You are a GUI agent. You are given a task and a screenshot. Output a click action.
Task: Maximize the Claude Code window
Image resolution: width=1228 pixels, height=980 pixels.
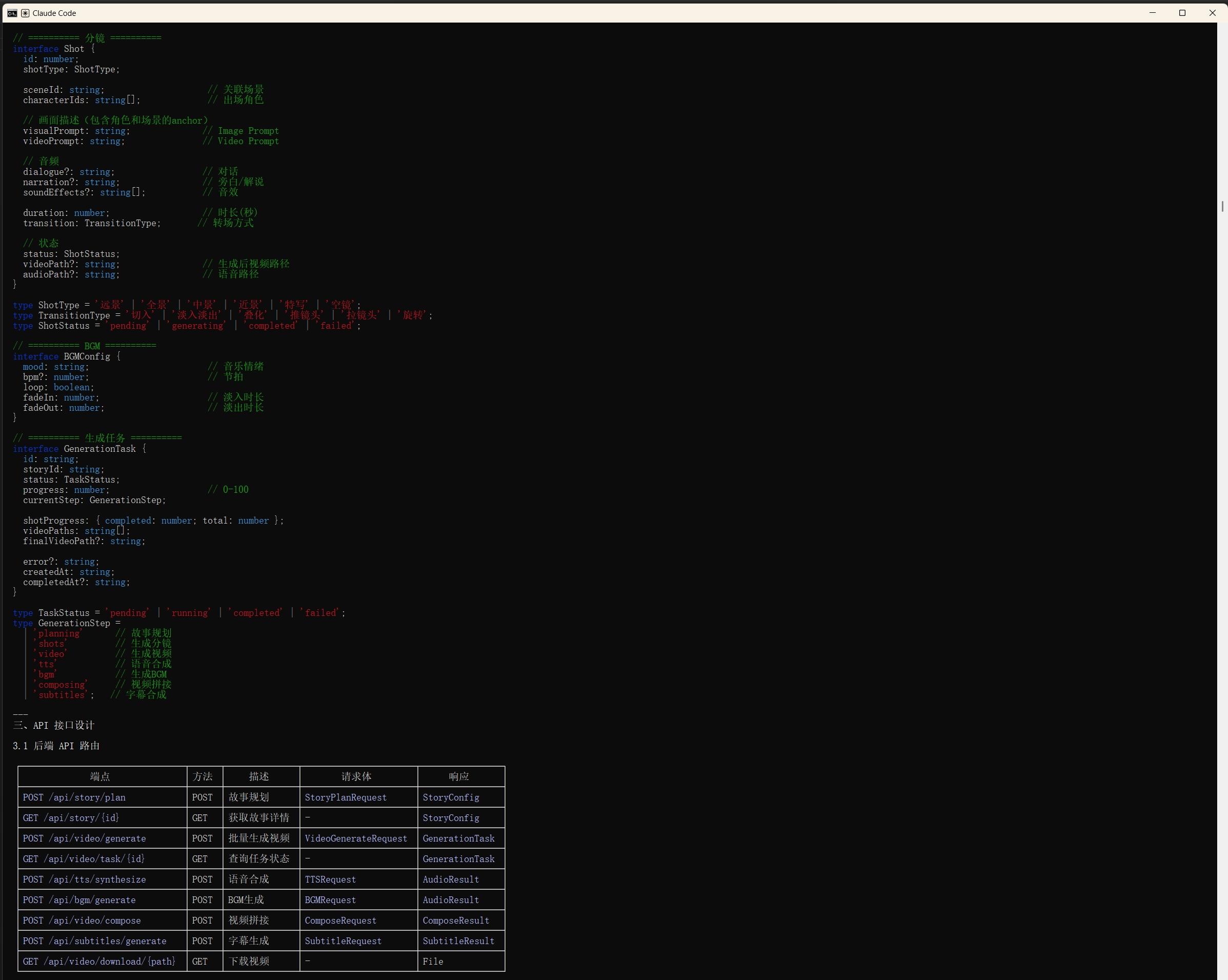(1182, 12)
